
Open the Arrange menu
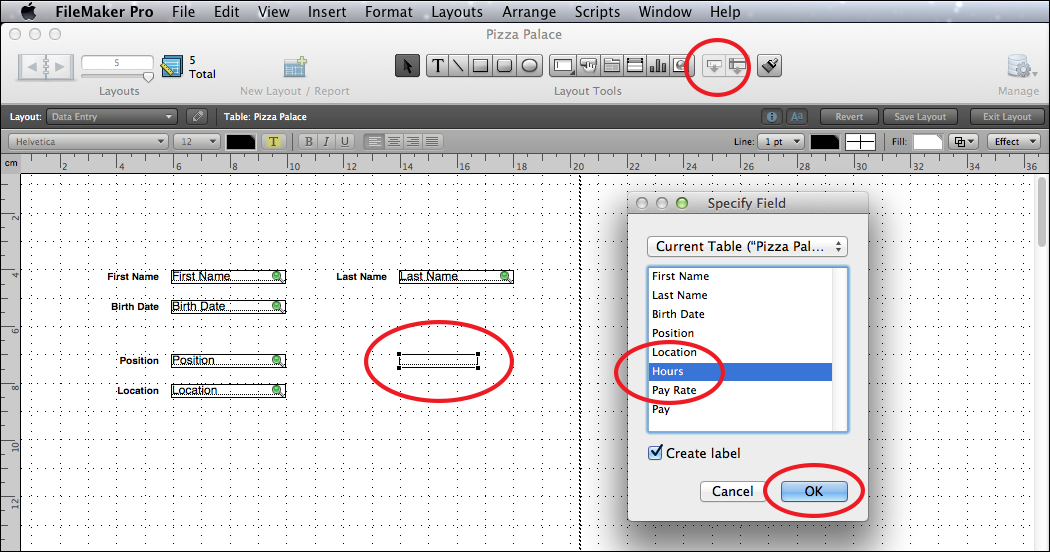click(528, 11)
